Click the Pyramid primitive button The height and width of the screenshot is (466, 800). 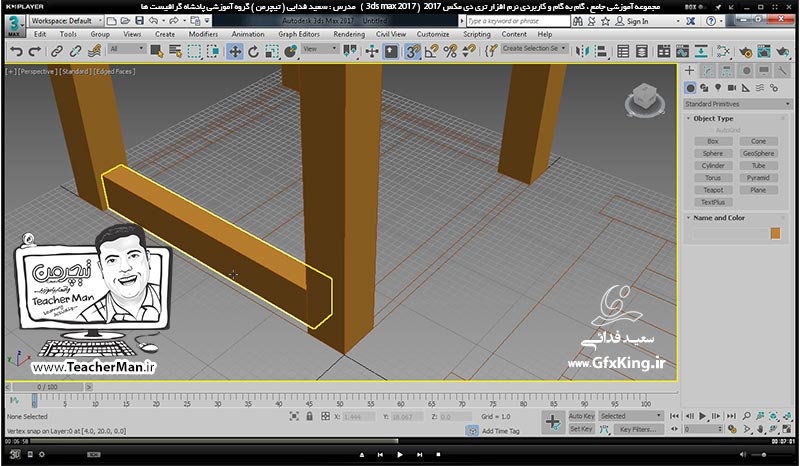pyautogui.click(x=758, y=178)
